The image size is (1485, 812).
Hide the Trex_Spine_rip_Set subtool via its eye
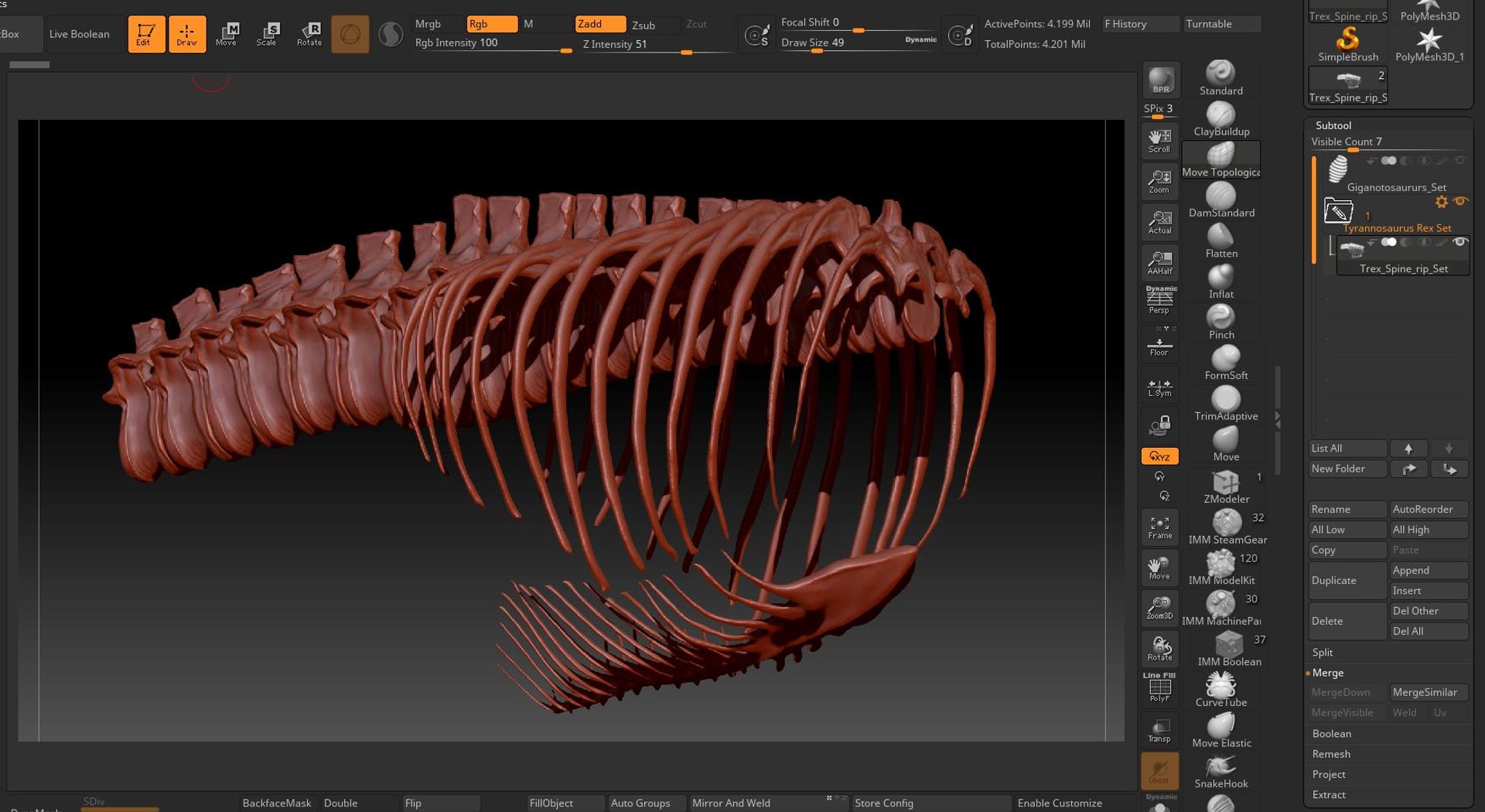coord(1460,242)
